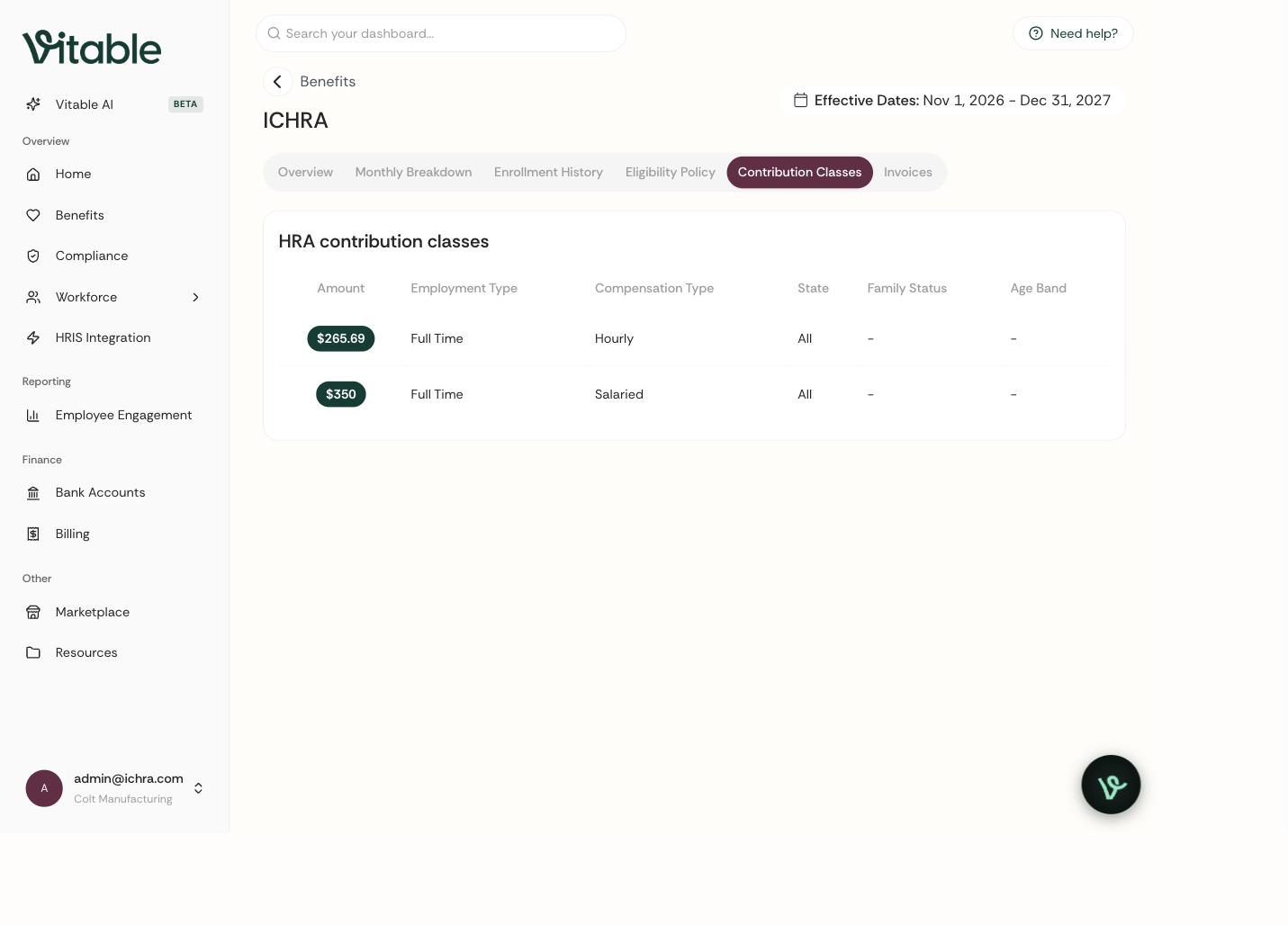Open the account switcher arrows
This screenshot has width=1288, height=925.
[198, 788]
